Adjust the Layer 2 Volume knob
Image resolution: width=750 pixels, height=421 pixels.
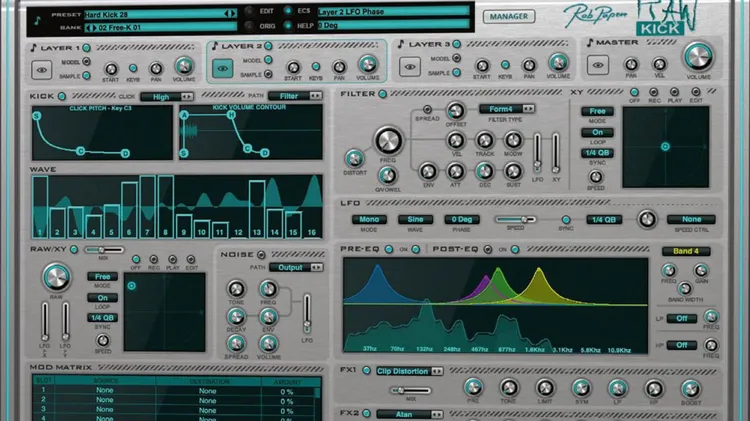[367, 64]
